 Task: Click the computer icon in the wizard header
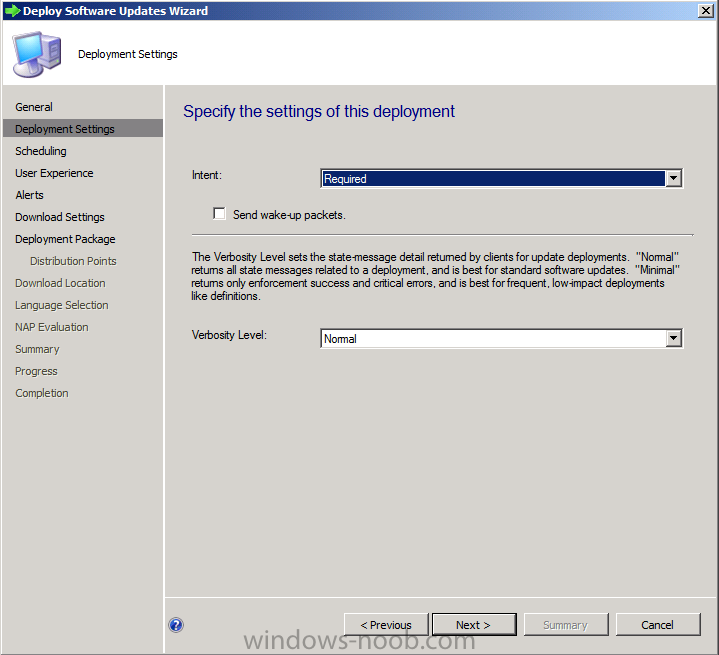[x=37, y=54]
